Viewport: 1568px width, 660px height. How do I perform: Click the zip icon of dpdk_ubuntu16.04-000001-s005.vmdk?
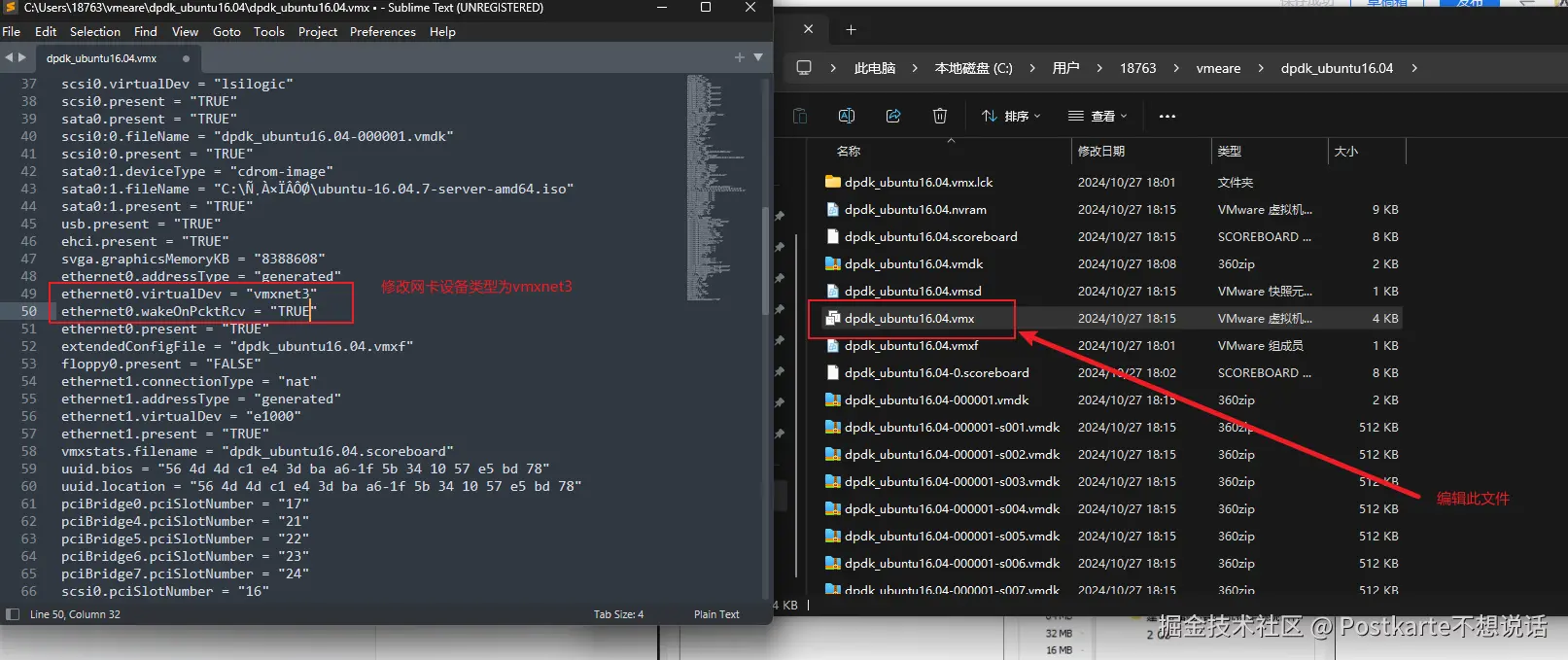[x=832, y=536]
